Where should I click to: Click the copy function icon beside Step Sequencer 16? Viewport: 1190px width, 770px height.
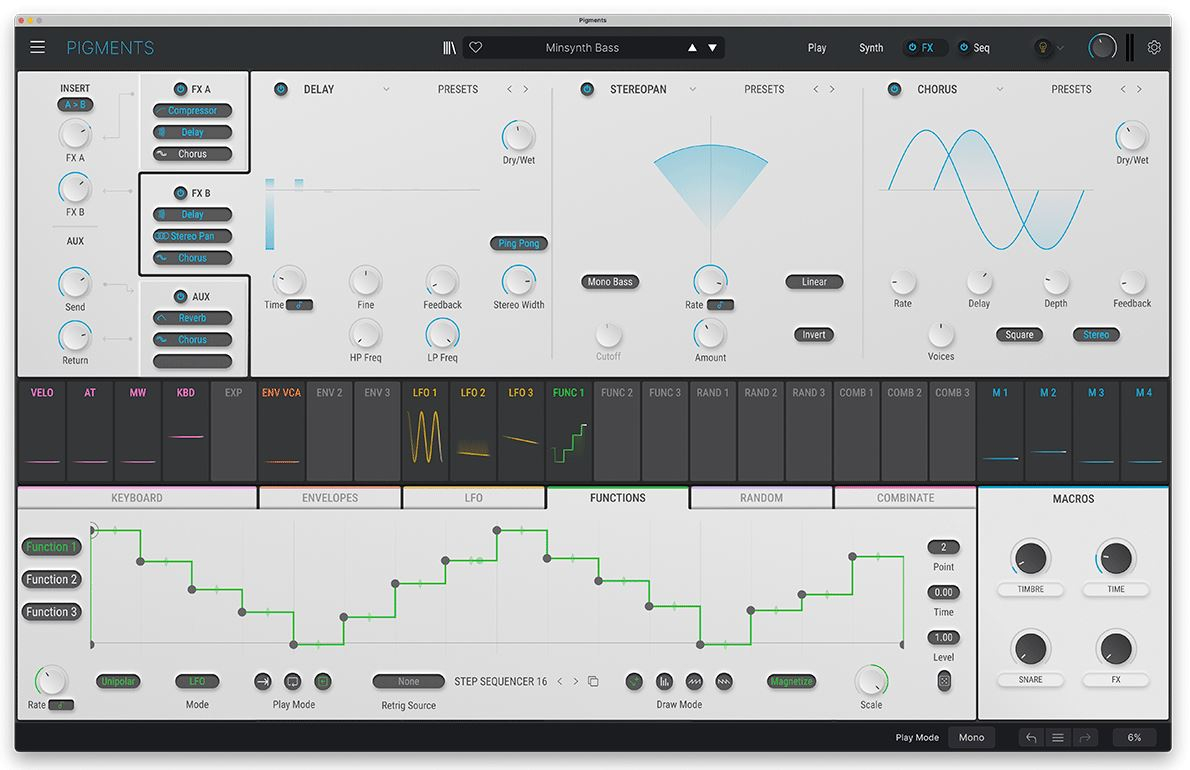pyautogui.click(x=593, y=682)
